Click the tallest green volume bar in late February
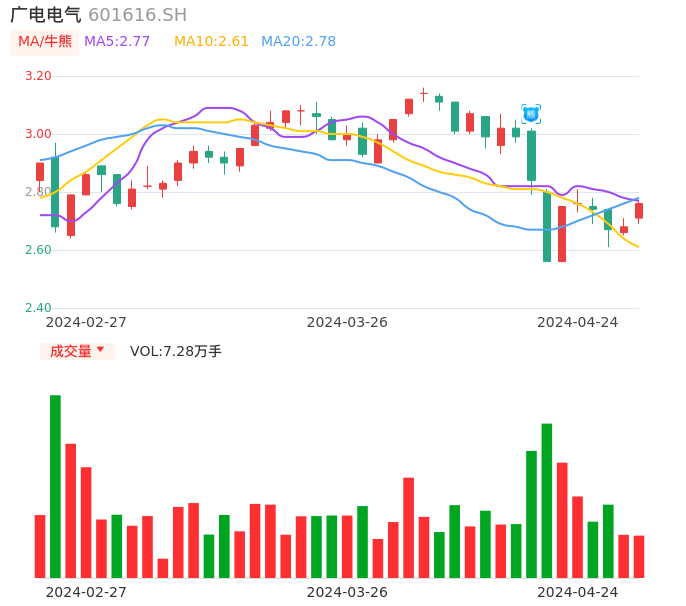The width and height of the screenshot is (686, 606). (x=55, y=486)
